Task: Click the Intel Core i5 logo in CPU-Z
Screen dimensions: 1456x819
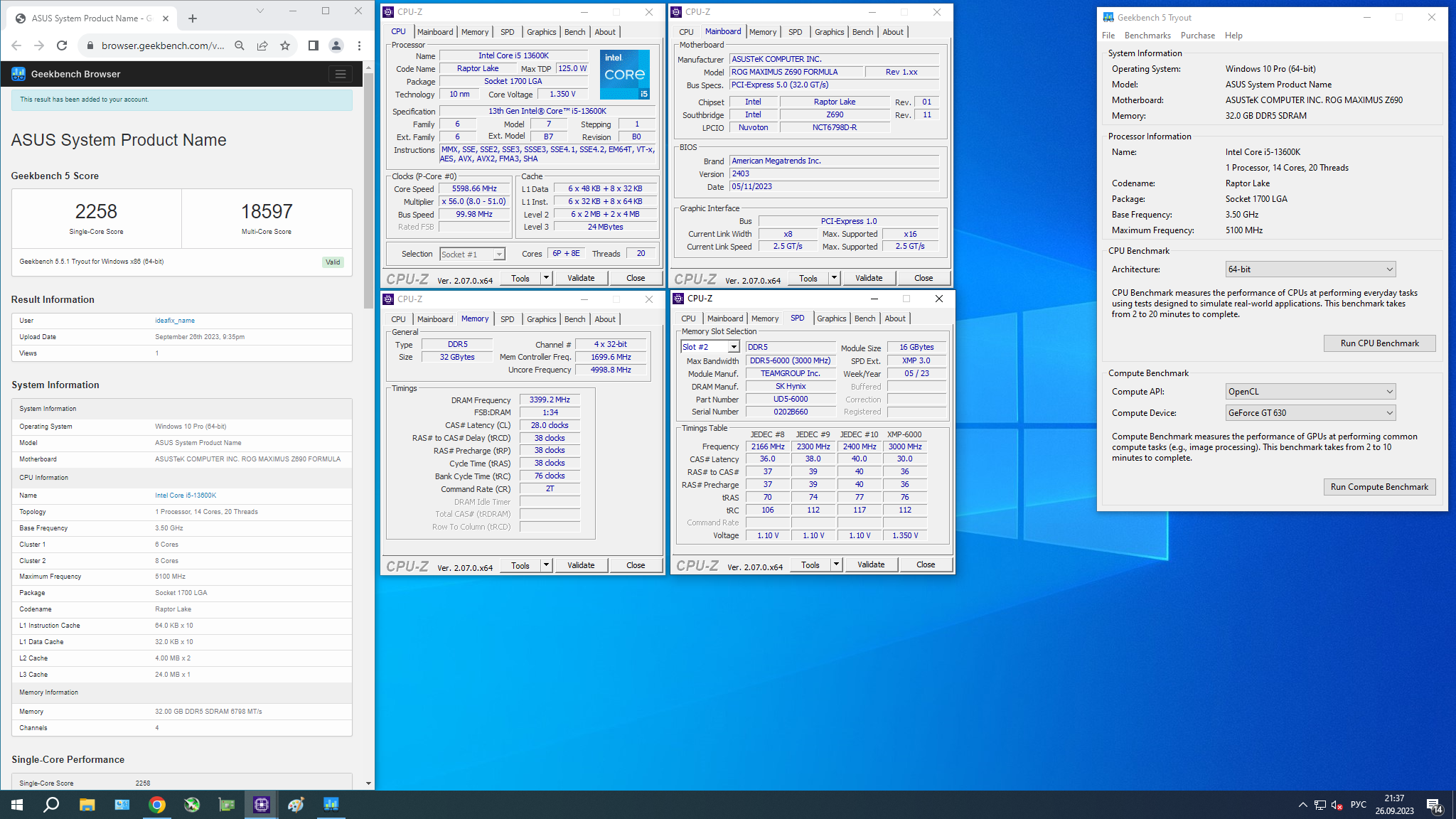Action: pyautogui.click(x=625, y=74)
